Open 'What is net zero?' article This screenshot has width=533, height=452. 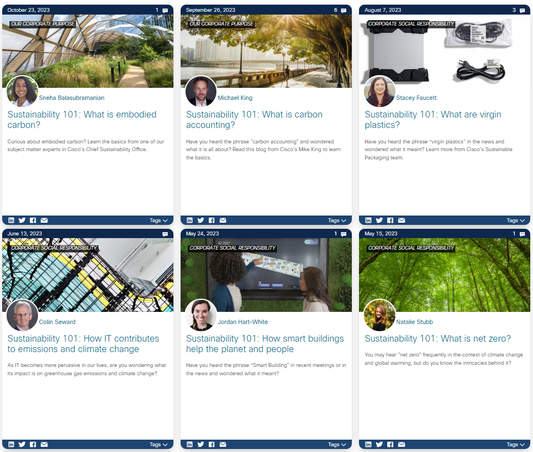(438, 338)
